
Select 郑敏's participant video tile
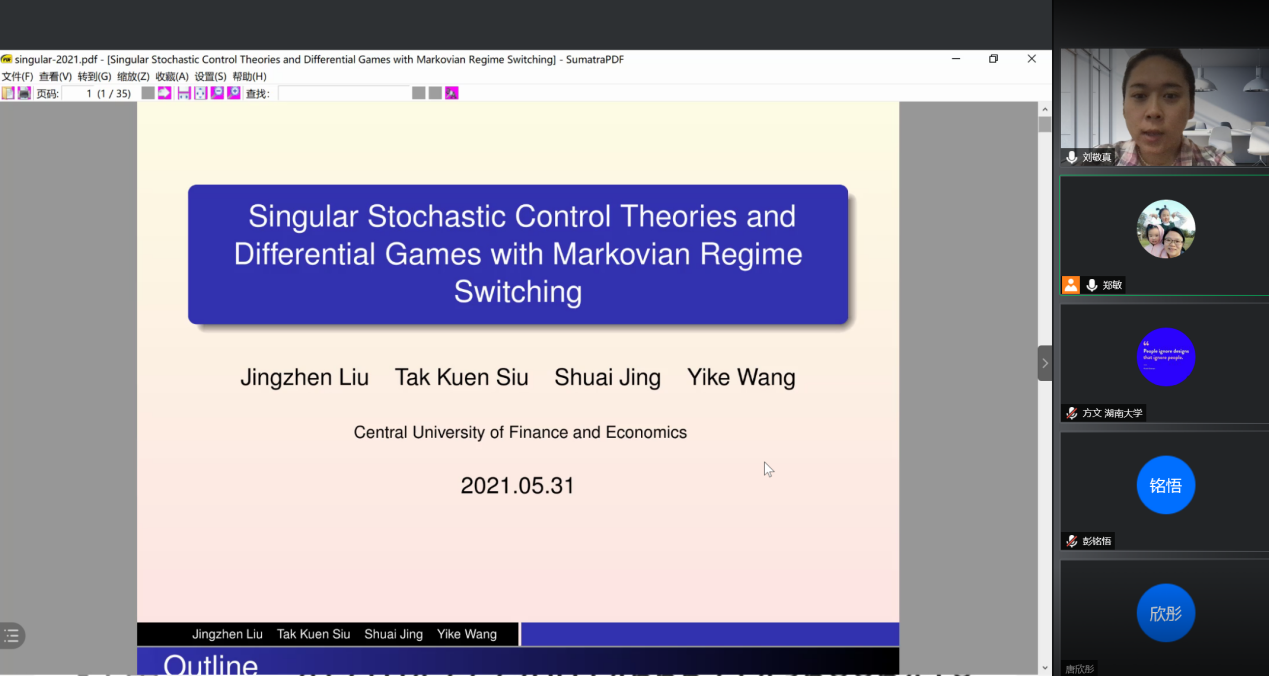click(x=1164, y=235)
